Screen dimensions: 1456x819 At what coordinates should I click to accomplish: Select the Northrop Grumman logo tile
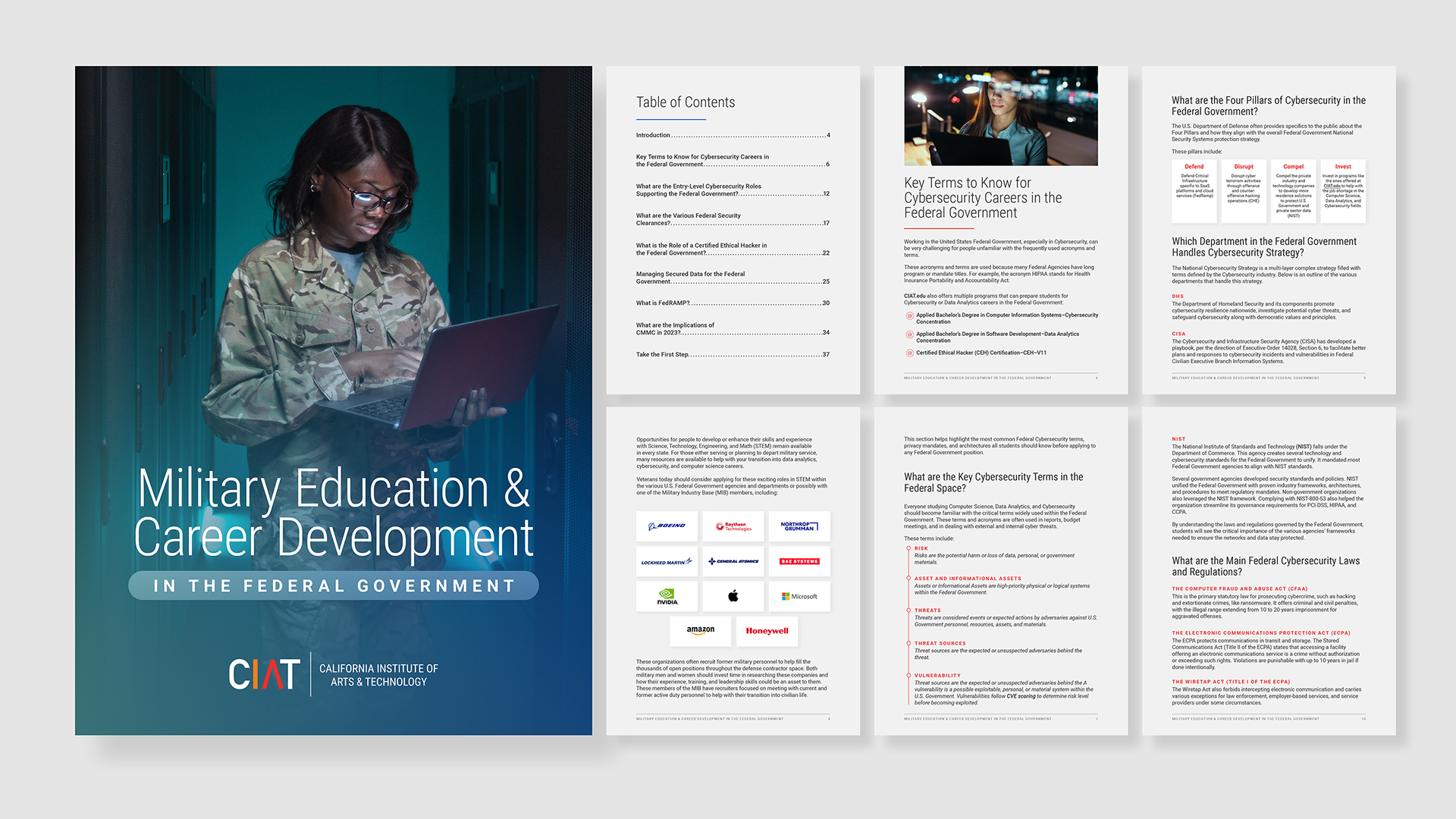tap(799, 526)
